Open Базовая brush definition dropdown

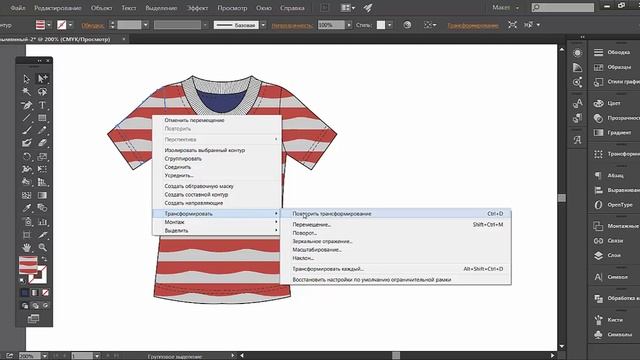[x=263, y=25]
